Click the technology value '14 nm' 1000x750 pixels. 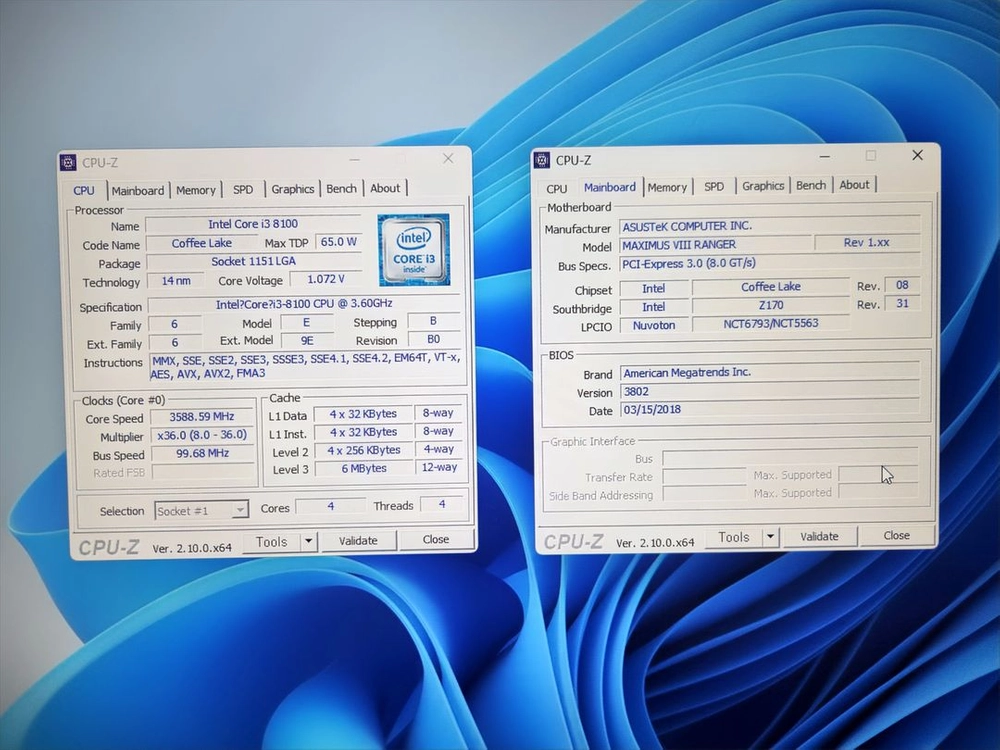176,281
